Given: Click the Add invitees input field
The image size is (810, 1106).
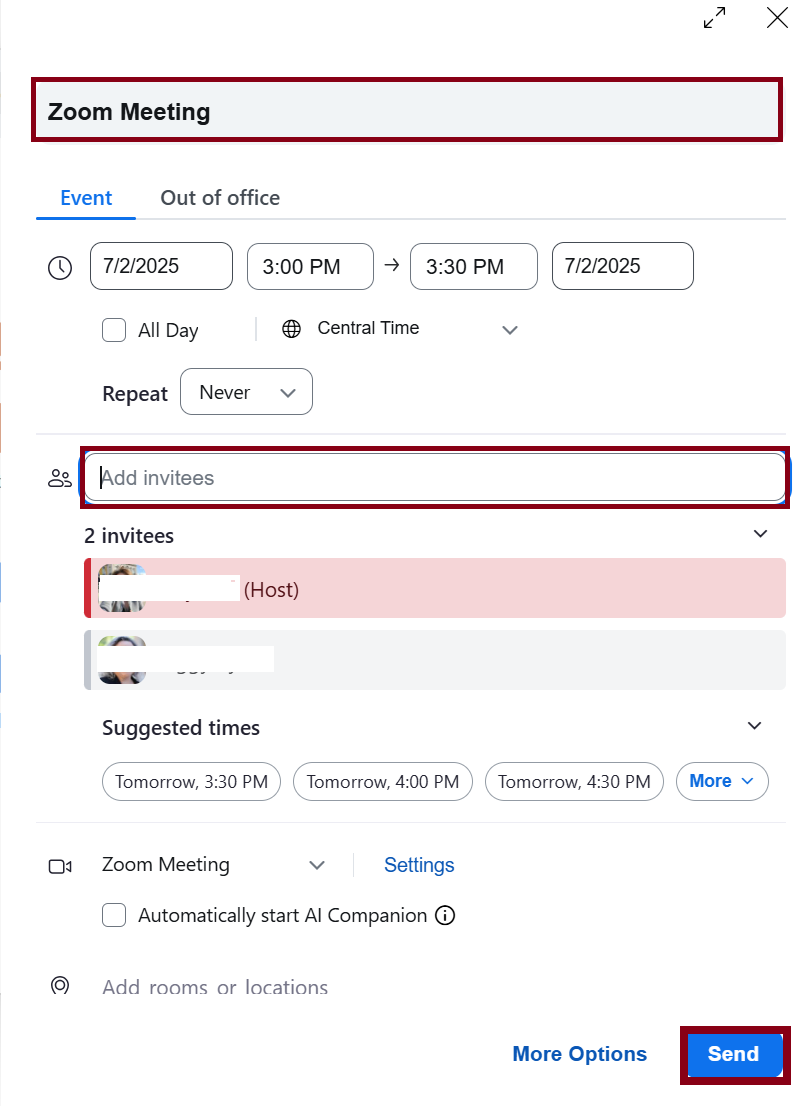Looking at the screenshot, I should coord(435,478).
